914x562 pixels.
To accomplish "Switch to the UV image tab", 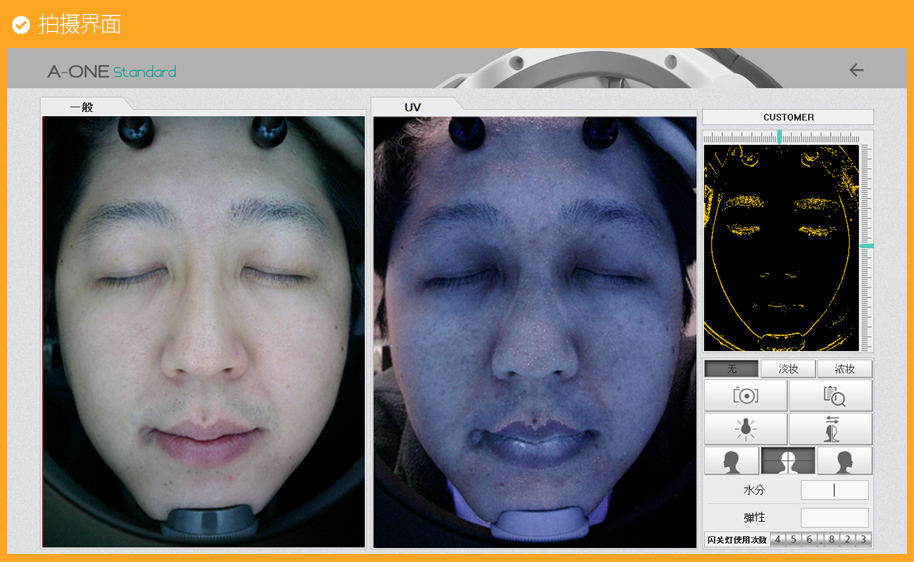I will [413, 107].
